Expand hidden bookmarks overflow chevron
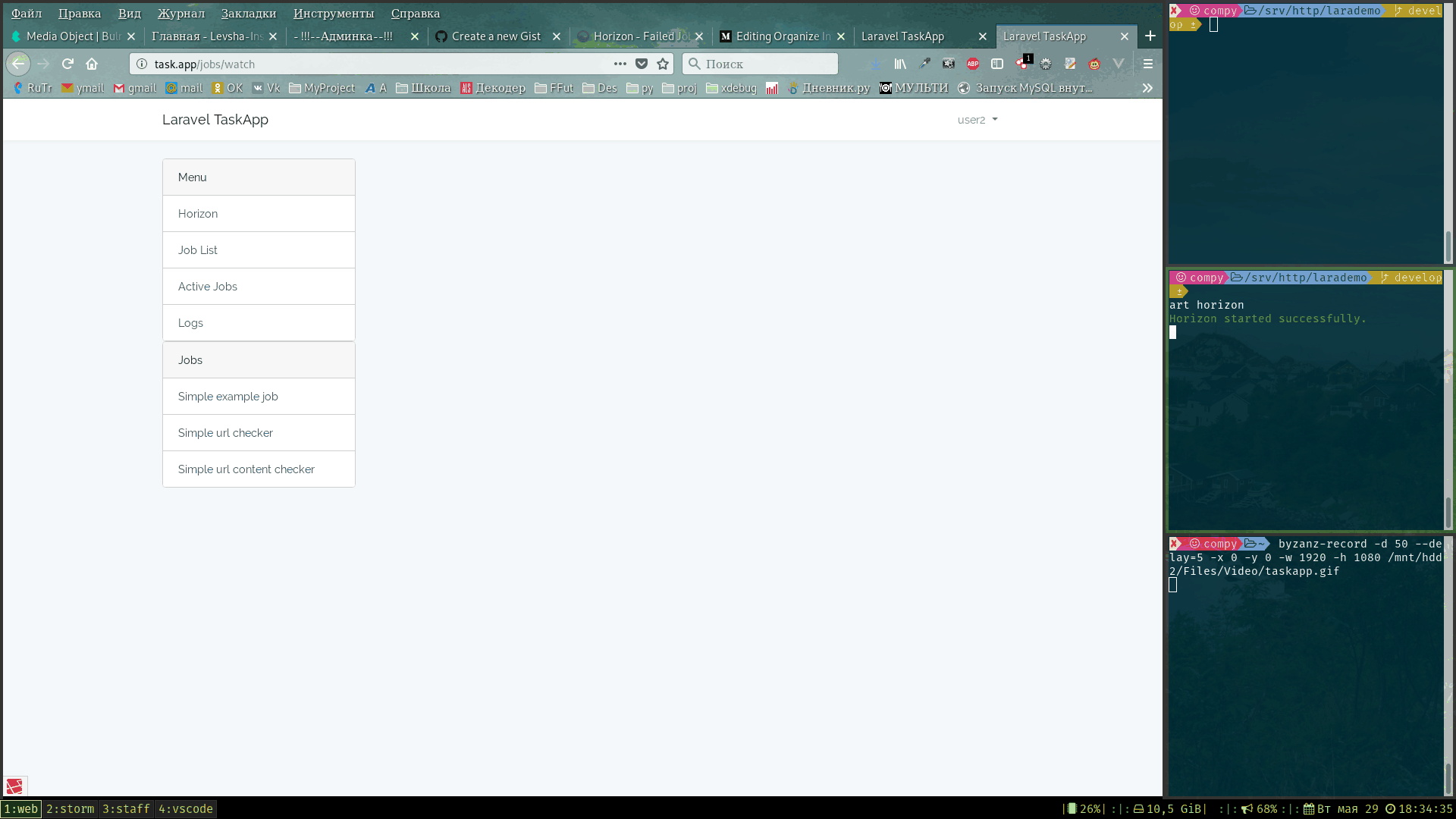The image size is (1456, 819). [x=1147, y=88]
